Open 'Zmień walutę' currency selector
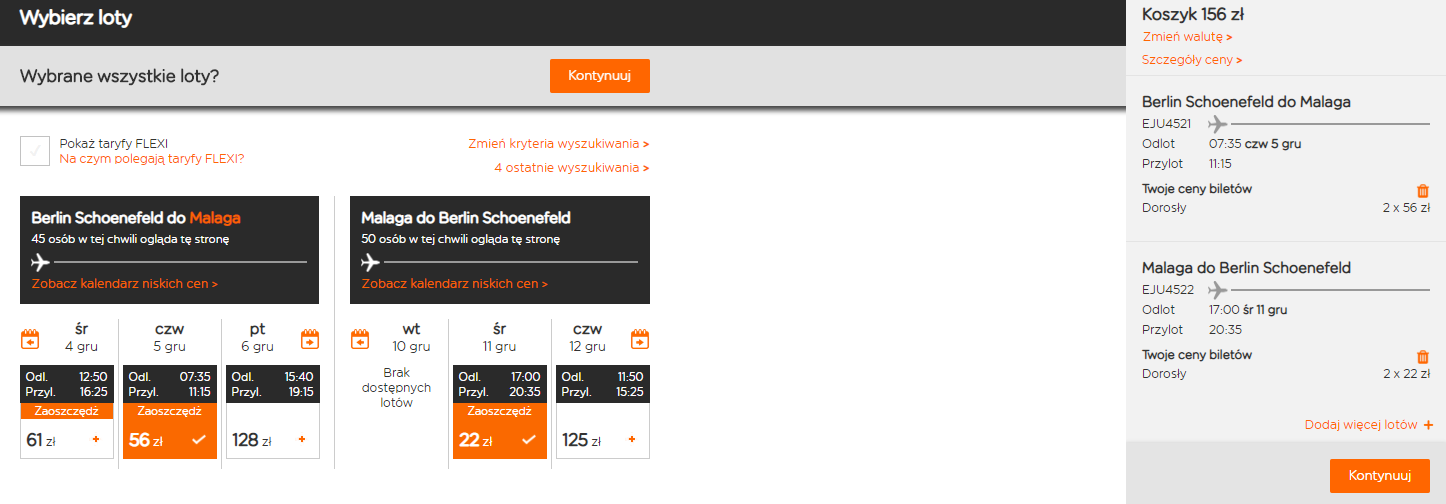1446x504 pixels. tap(1187, 37)
